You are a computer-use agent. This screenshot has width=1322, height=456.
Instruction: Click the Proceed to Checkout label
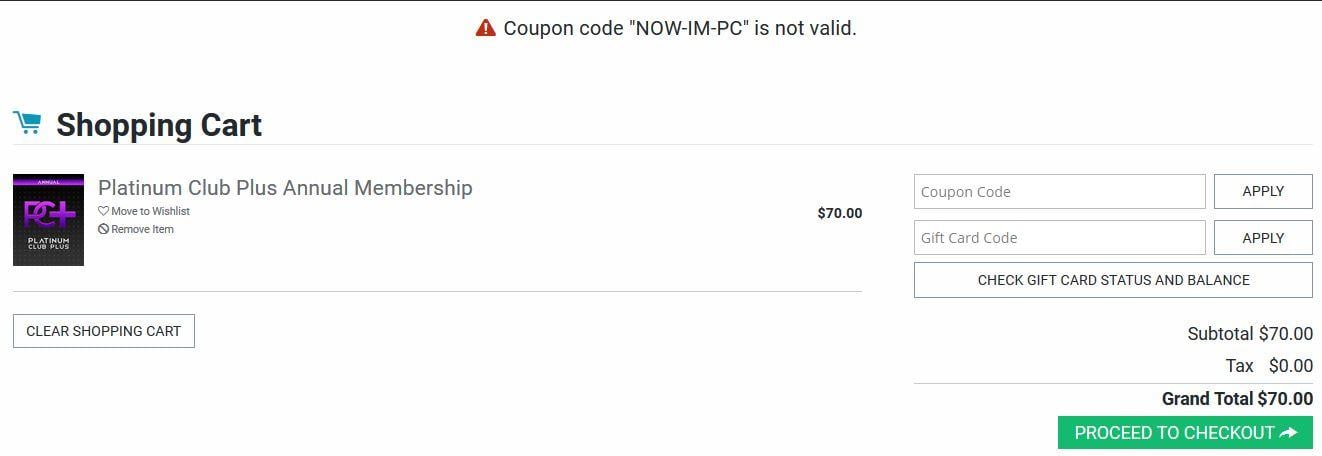(x=1173, y=433)
